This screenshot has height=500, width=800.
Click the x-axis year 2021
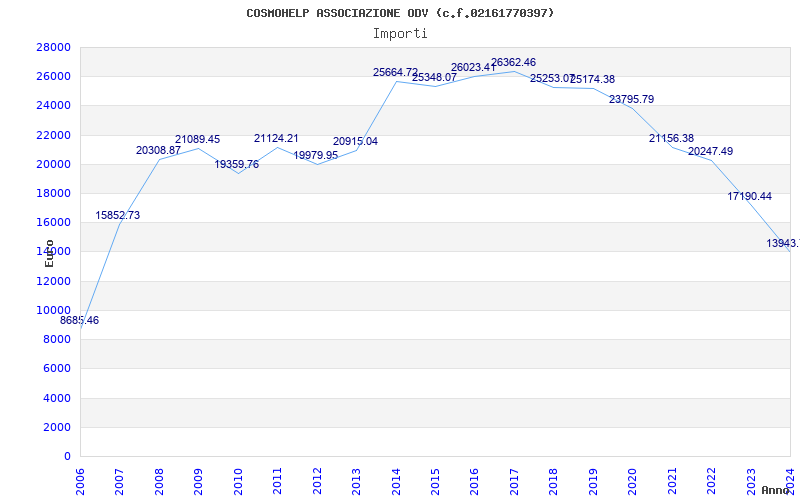672,480
